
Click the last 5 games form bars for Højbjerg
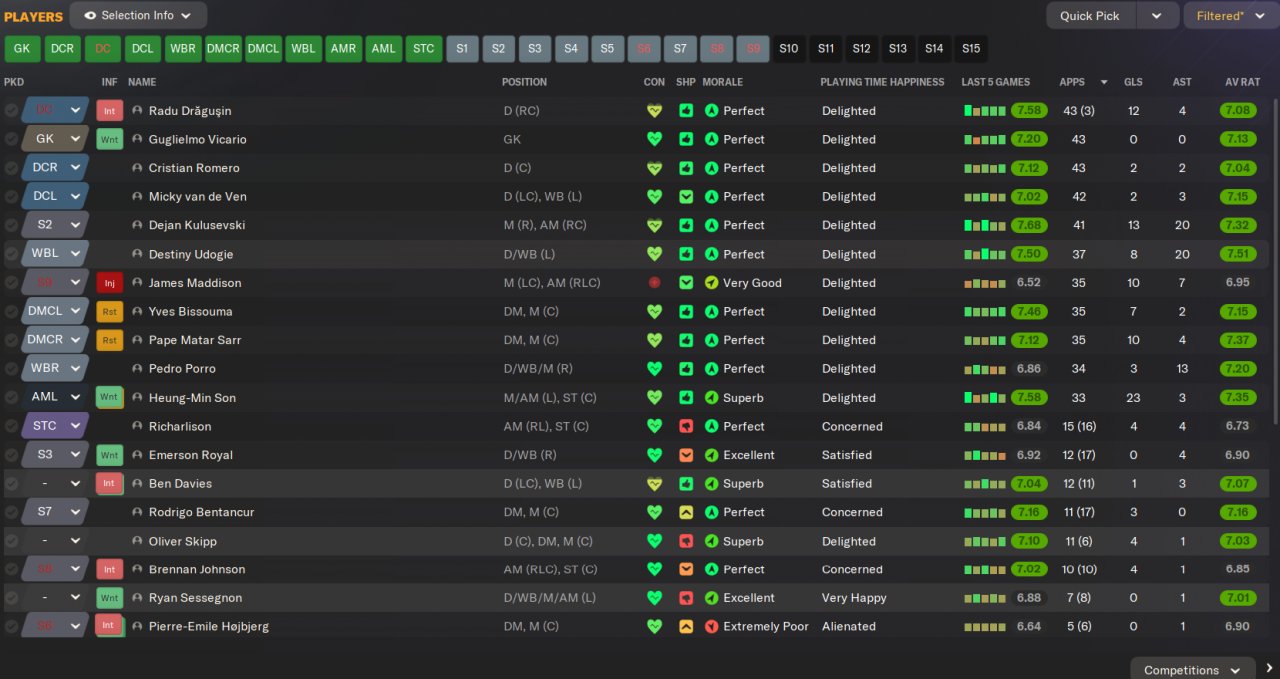coord(985,627)
